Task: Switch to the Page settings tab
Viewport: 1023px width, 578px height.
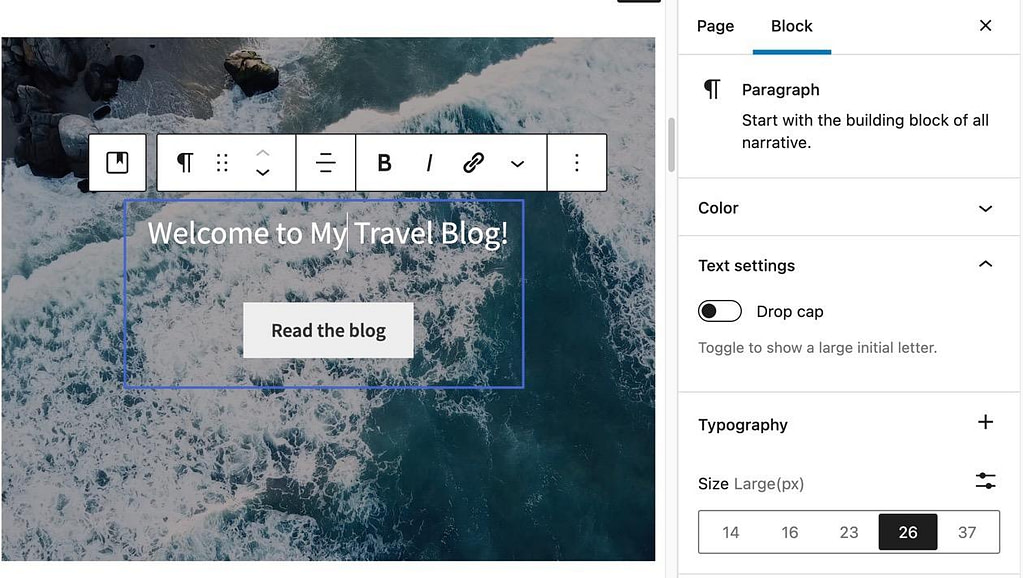Action: pyautogui.click(x=715, y=26)
